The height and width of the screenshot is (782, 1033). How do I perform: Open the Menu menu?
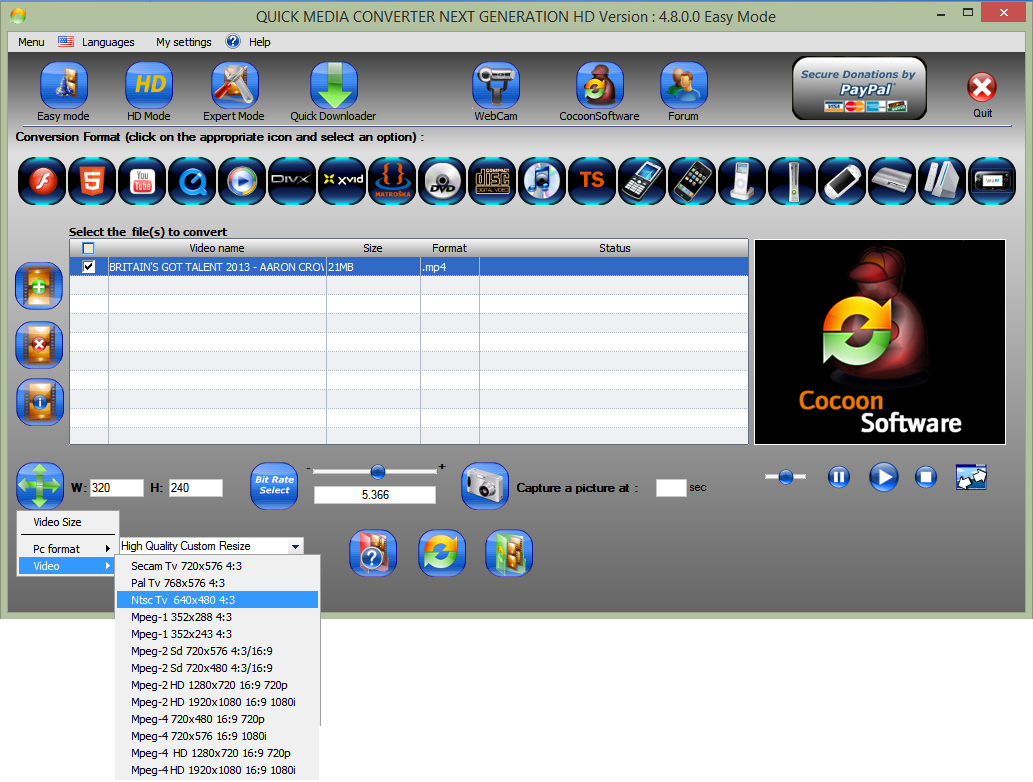(31, 42)
